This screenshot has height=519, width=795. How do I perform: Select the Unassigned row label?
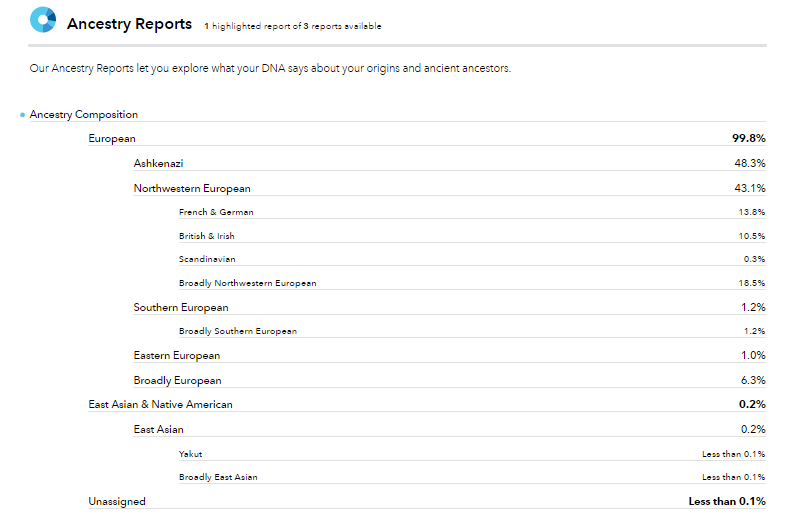pos(117,502)
